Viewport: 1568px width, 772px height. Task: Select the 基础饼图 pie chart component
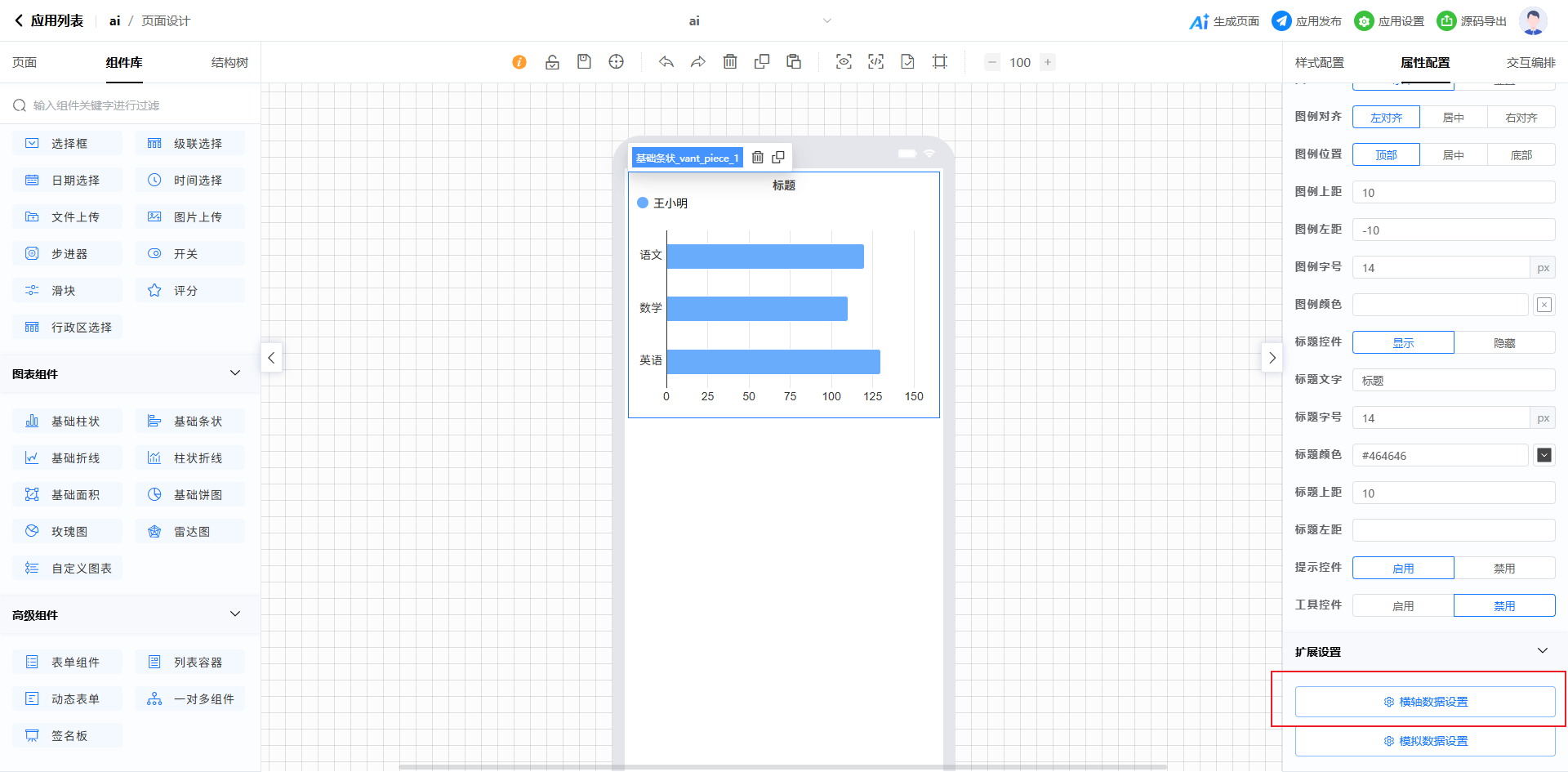click(x=189, y=495)
